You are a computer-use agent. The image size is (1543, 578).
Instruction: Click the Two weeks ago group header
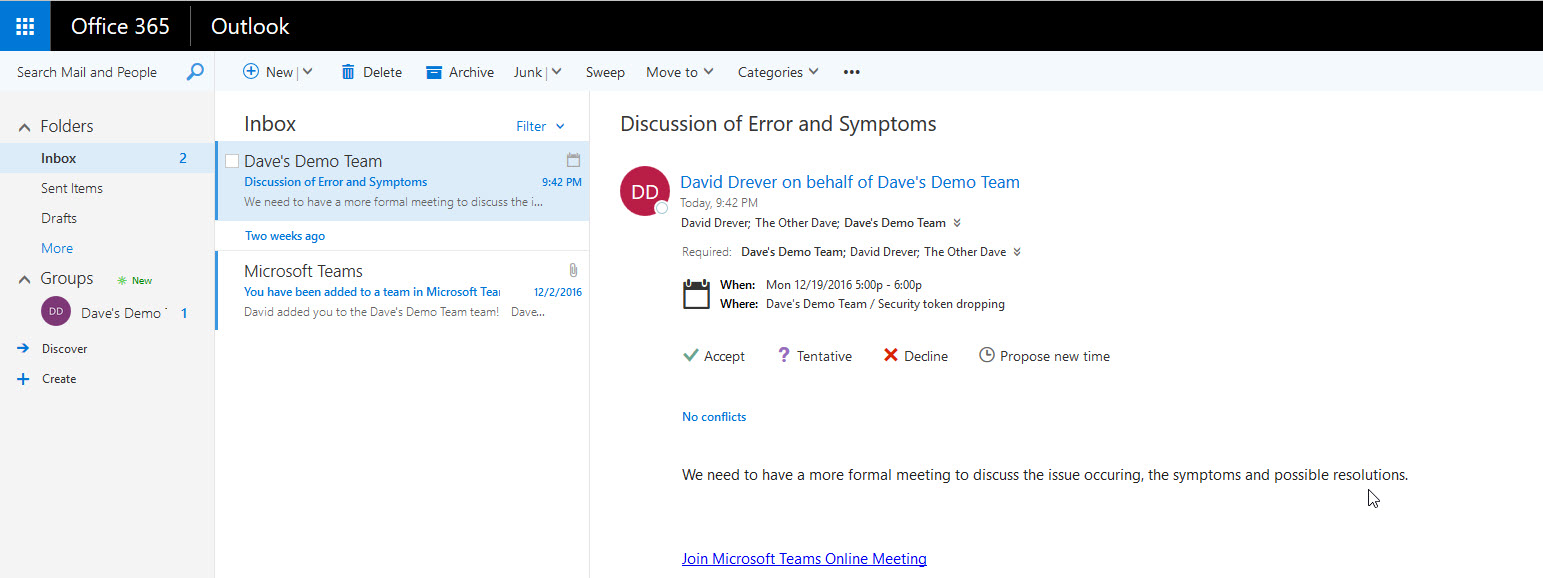click(x=285, y=236)
